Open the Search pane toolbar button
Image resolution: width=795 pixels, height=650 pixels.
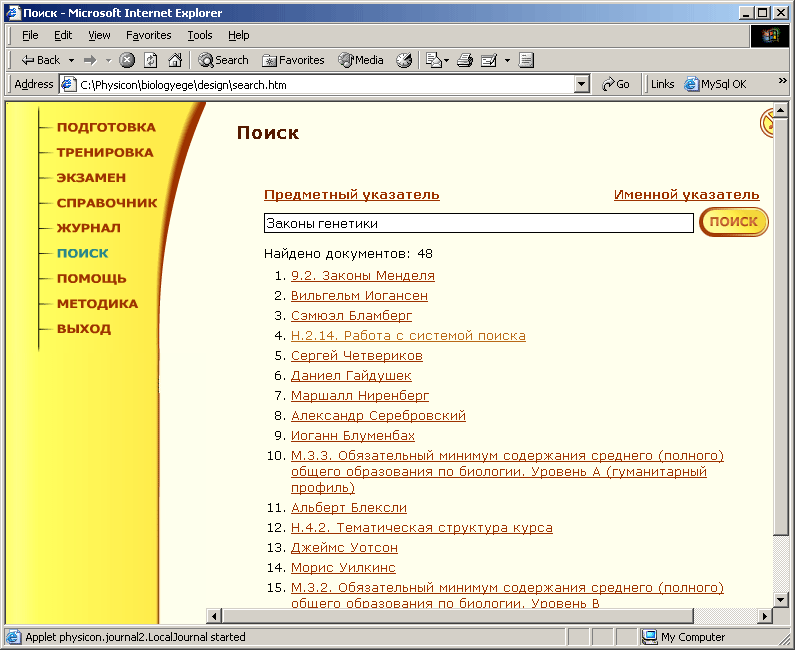coord(224,60)
